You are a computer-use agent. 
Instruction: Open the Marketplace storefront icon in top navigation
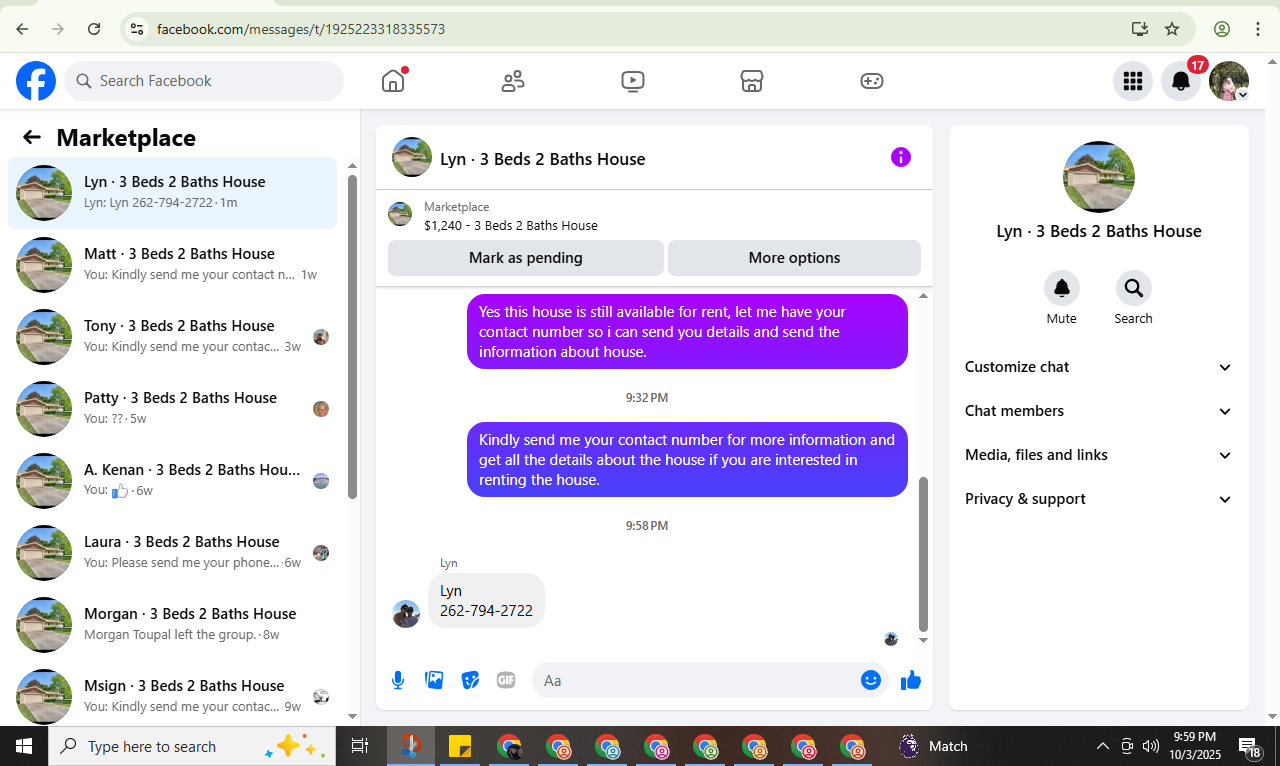(x=752, y=81)
